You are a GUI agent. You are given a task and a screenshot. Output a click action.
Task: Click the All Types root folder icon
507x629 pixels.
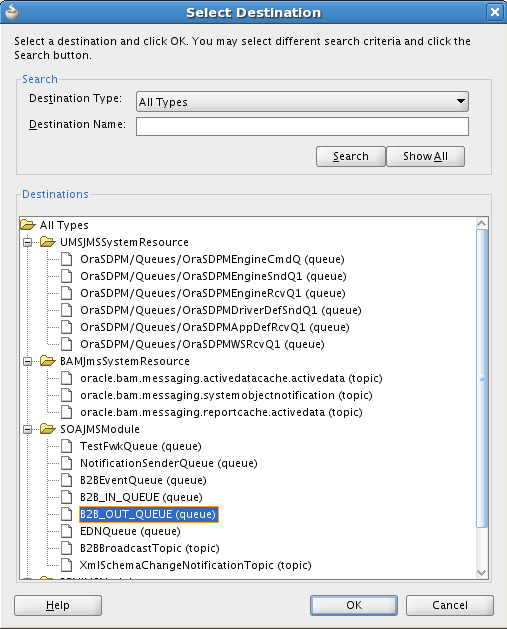pos(28,225)
